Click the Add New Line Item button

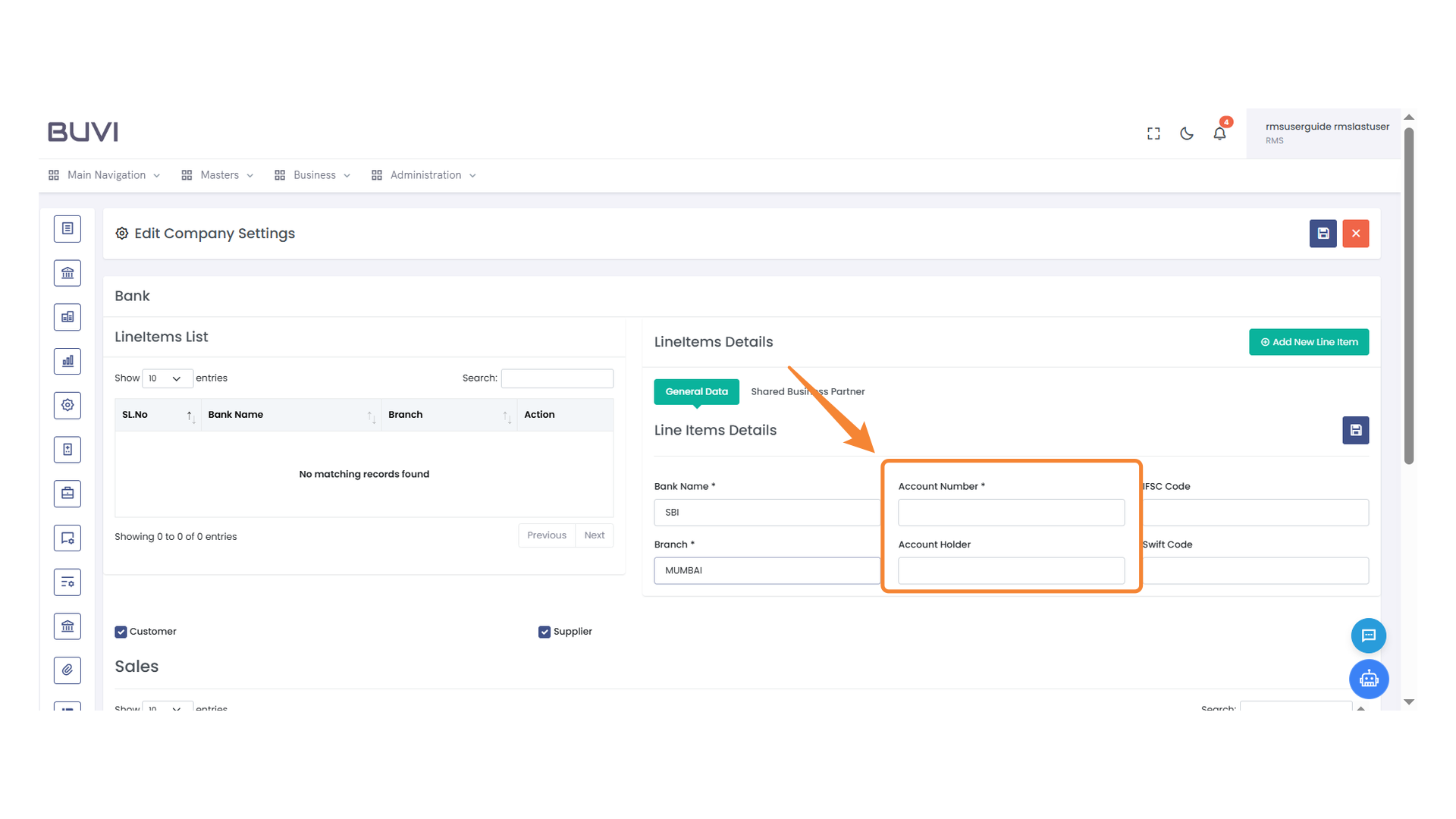1308,341
